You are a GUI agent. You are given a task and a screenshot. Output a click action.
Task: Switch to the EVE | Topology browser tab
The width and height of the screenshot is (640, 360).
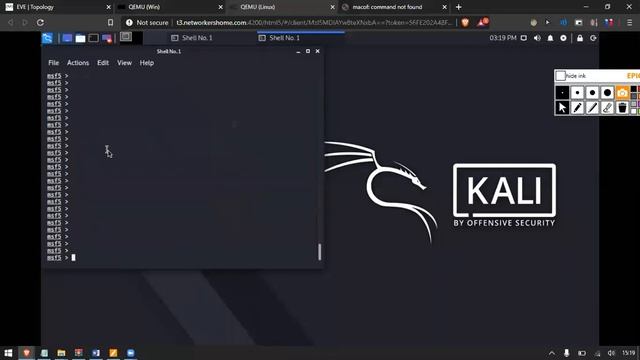[56, 7]
